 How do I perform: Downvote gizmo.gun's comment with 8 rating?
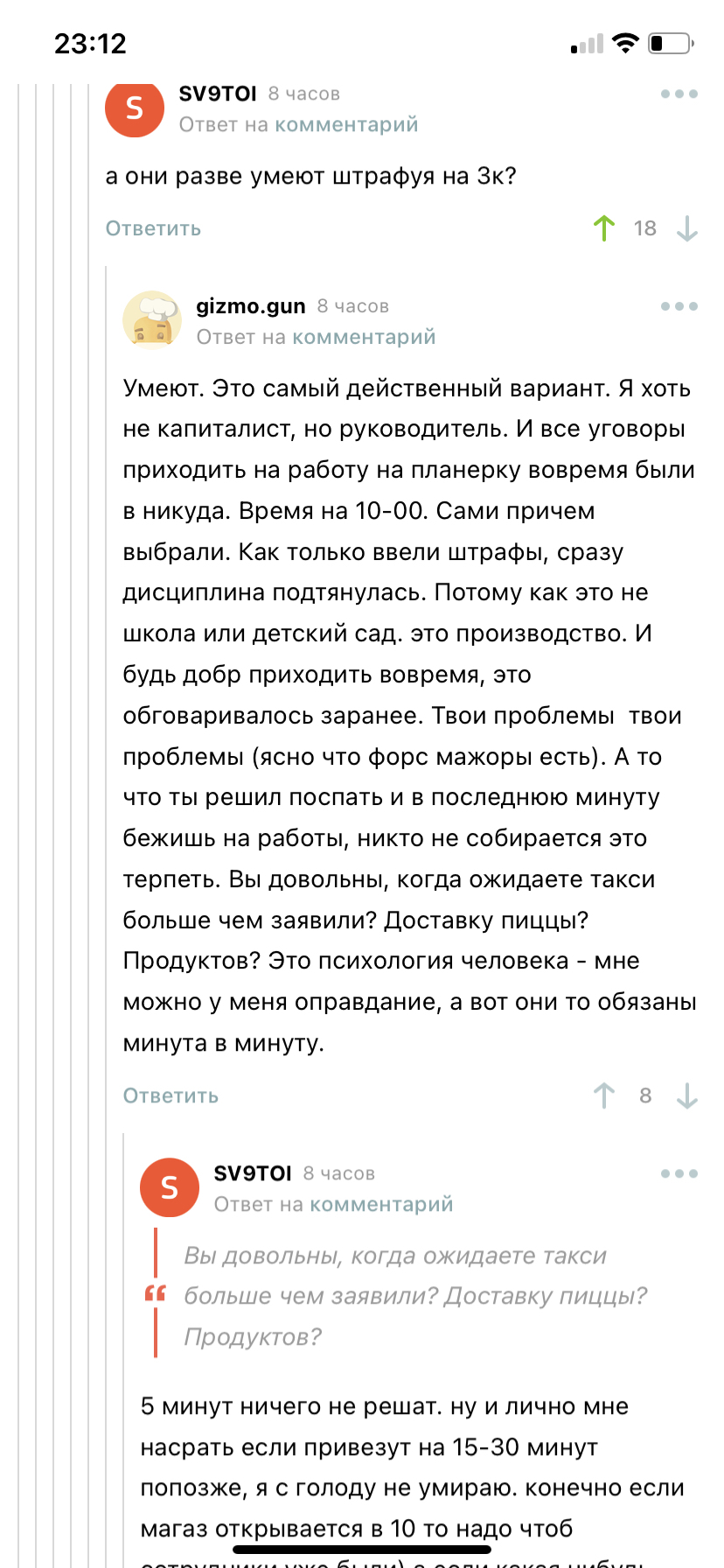point(687,1095)
